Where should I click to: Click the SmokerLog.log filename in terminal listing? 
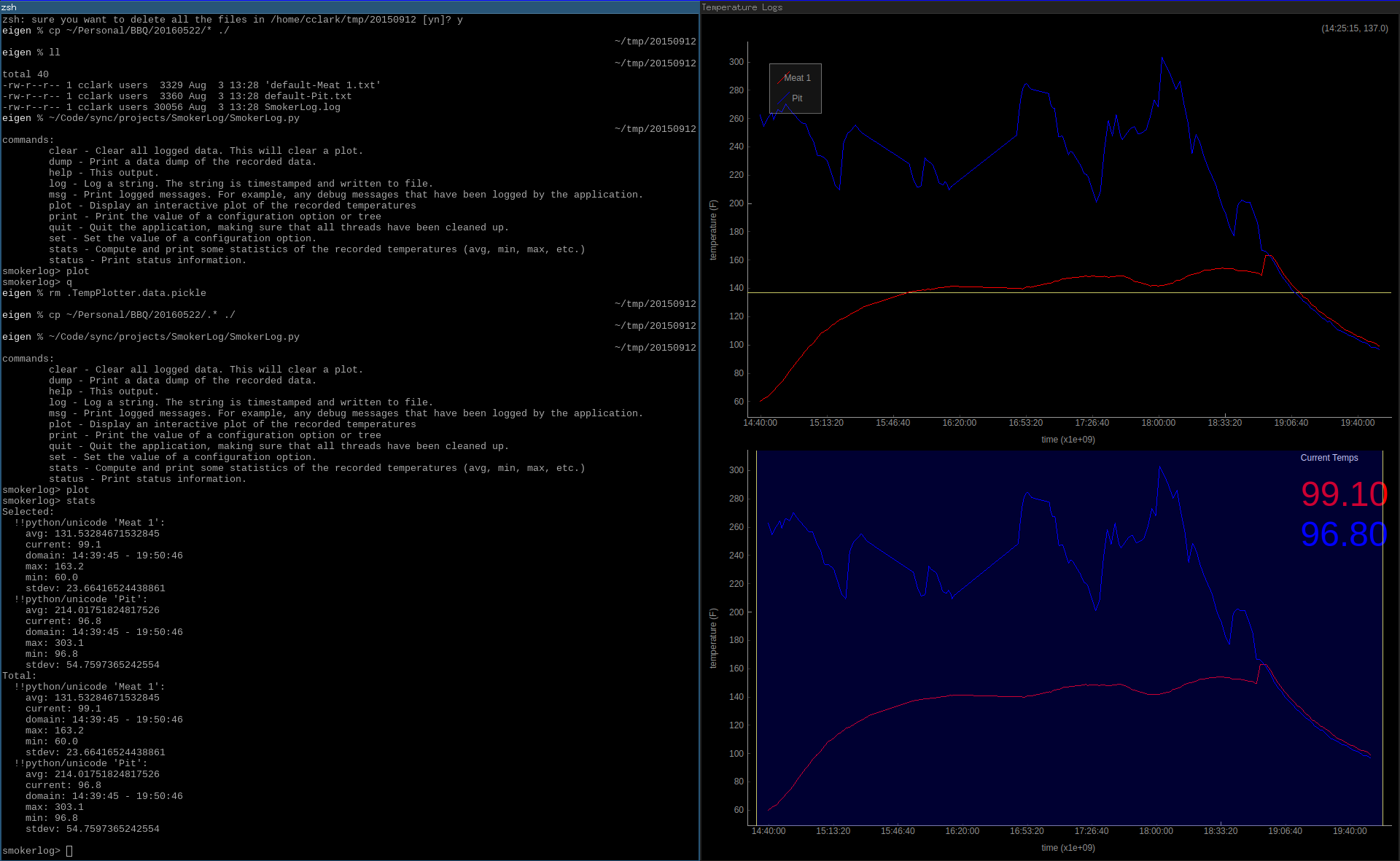point(302,107)
